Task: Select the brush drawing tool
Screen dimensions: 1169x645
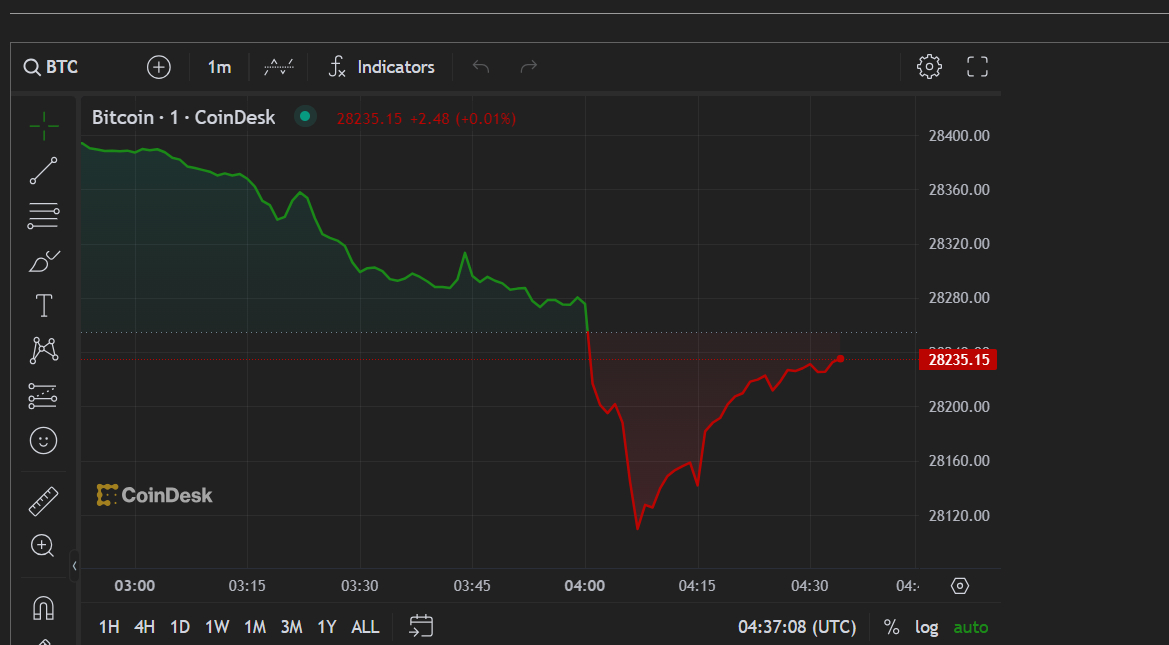Action: [44, 262]
